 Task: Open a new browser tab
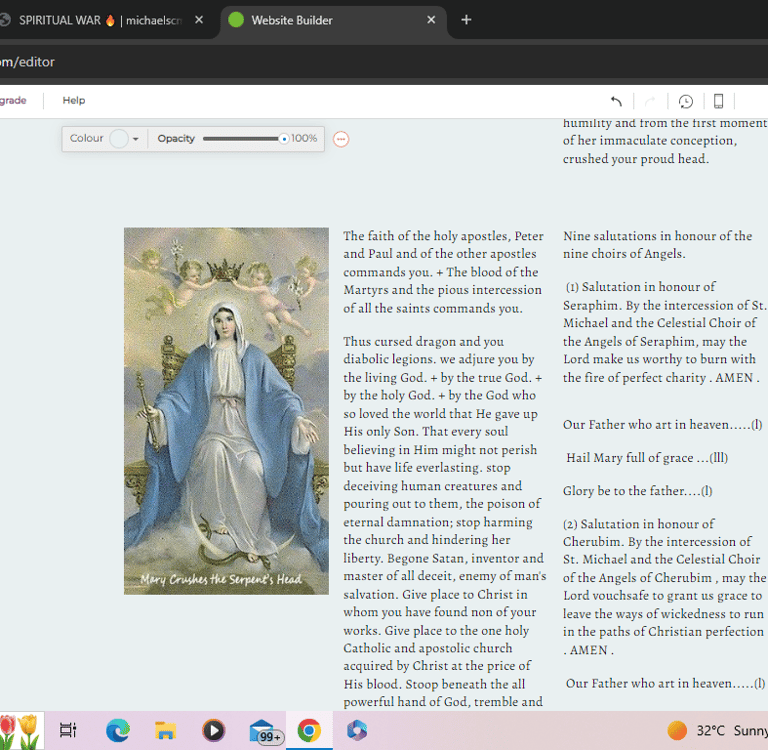[466, 20]
